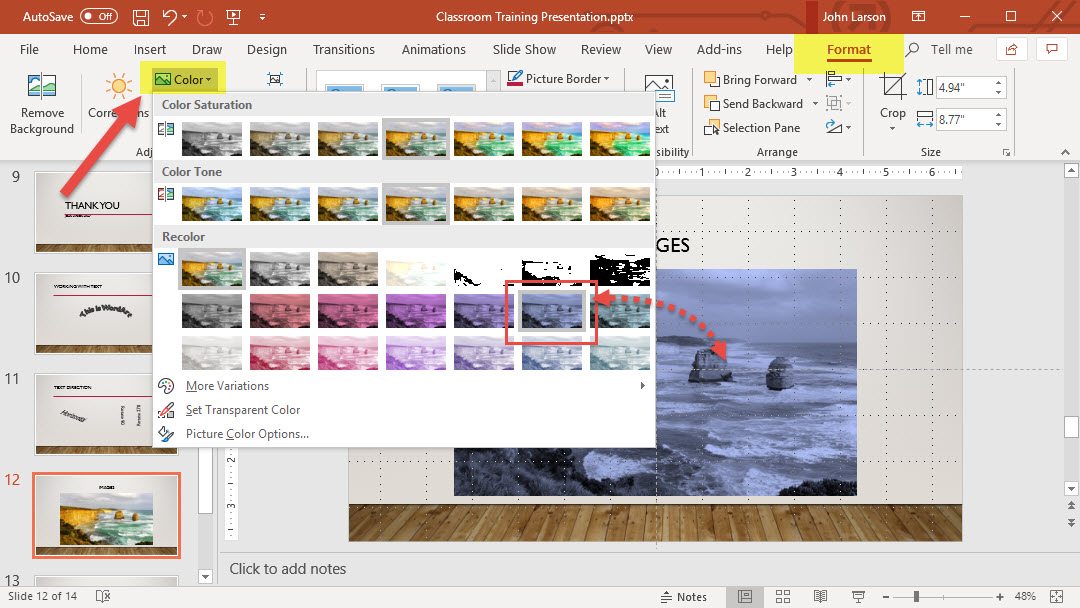The image size is (1080, 608).
Task: Open Picture Color Options
Action: click(247, 434)
